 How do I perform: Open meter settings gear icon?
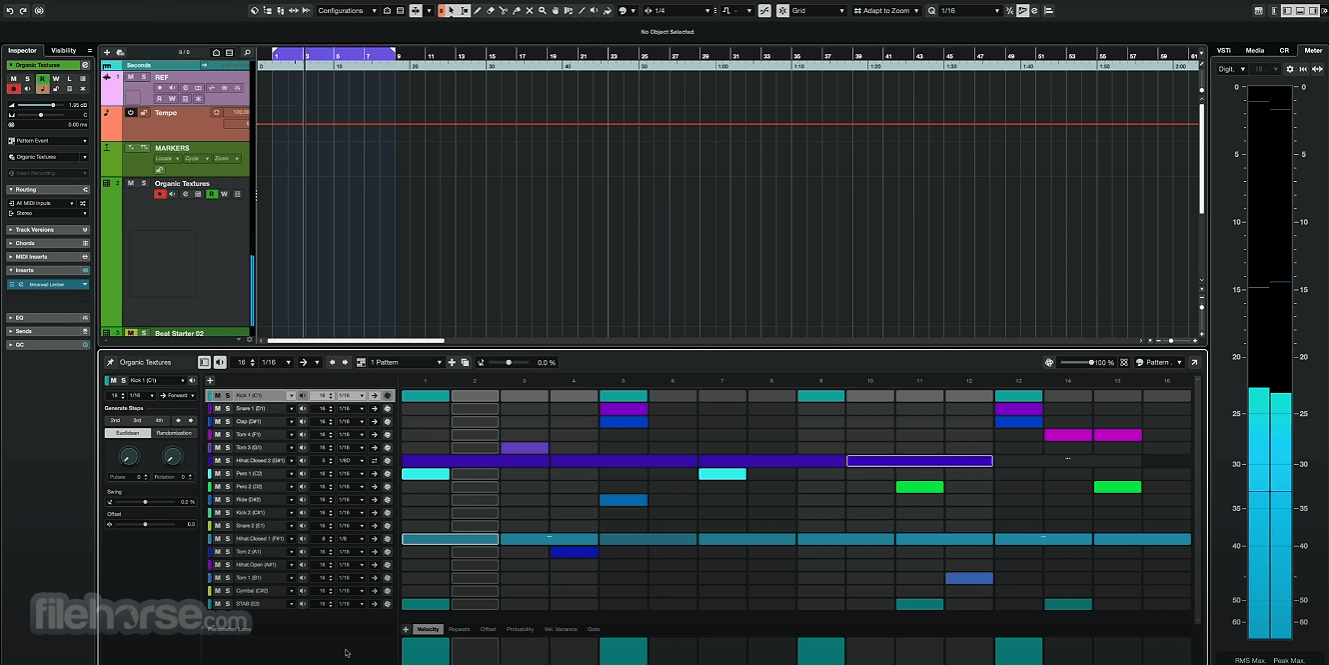[1290, 69]
